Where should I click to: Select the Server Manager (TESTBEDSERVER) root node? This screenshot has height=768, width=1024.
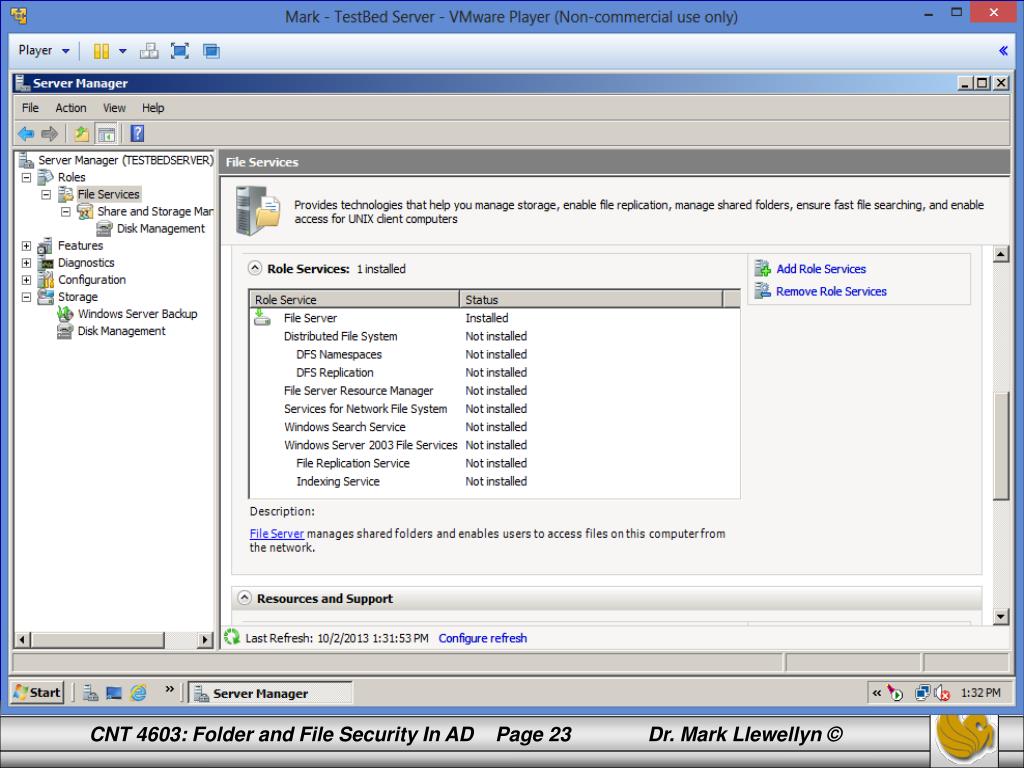coord(125,160)
